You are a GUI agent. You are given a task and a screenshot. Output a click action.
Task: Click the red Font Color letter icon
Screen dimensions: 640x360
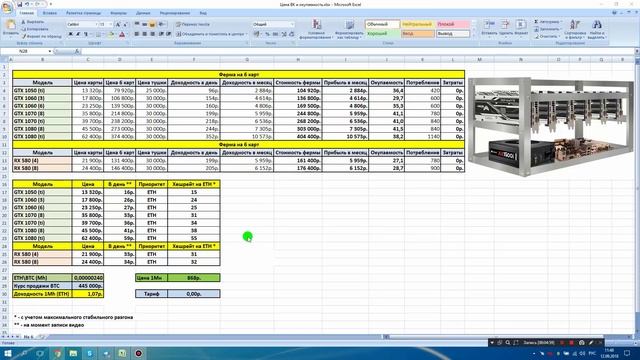pos(122,34)
